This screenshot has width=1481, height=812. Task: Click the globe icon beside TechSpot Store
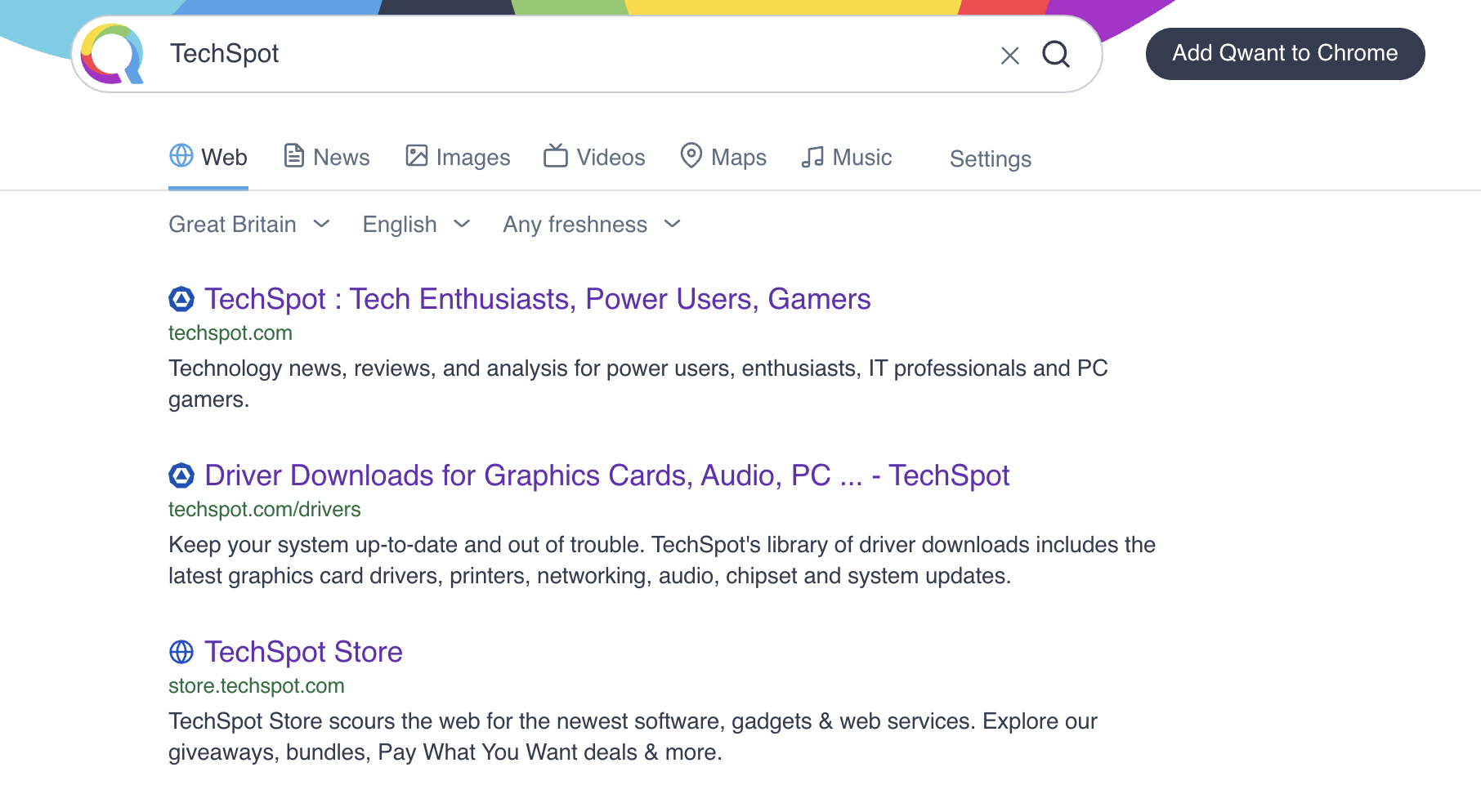pyautogui.click(x=181, y=652)
